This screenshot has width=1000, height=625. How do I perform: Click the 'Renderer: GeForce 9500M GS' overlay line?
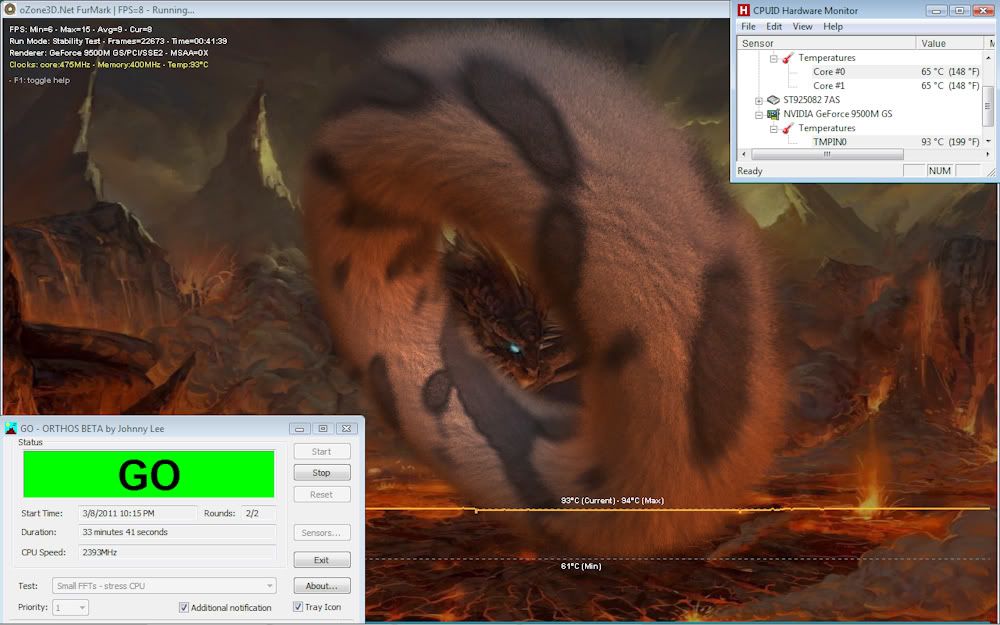pos(108,53)
